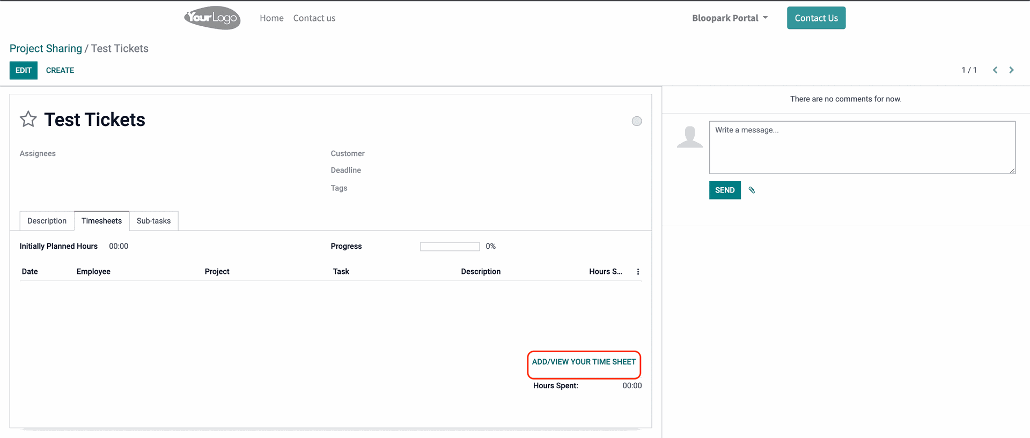The width and height of the screenshot is (1030, 438).
Task: Open the Contact us navigation link
Action: (x=314, y=18)
